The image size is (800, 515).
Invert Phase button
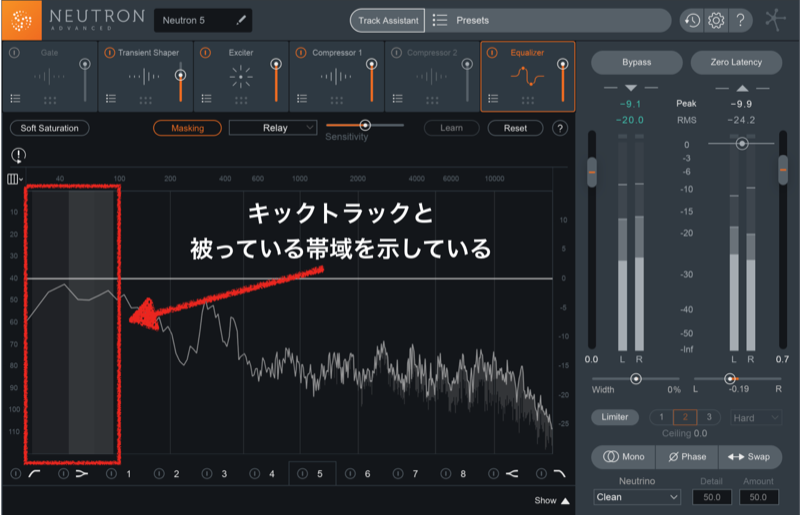(x=687, y=457)
